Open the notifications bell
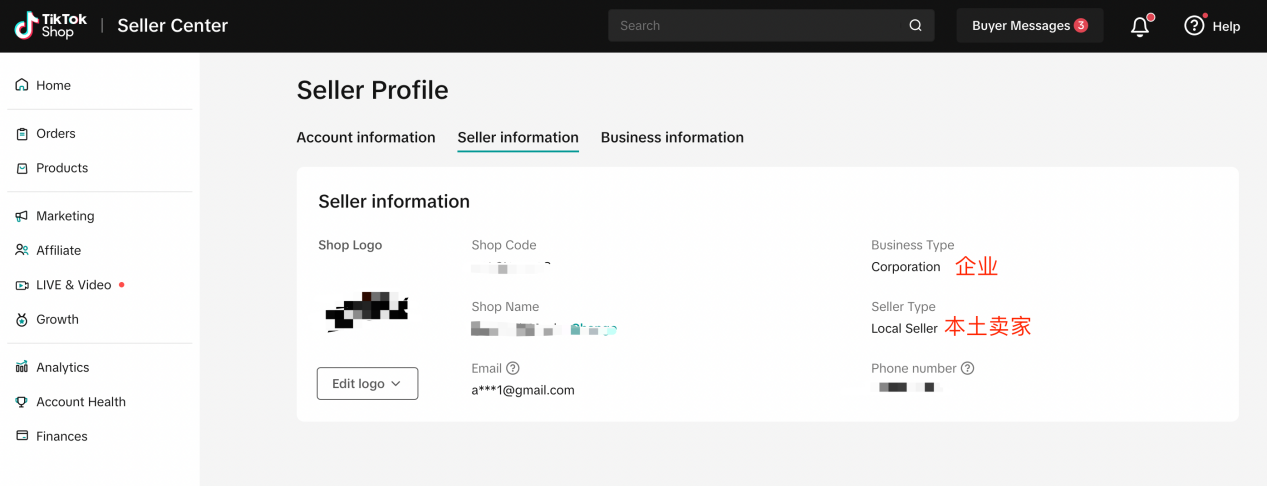 tap(1139, 27)
